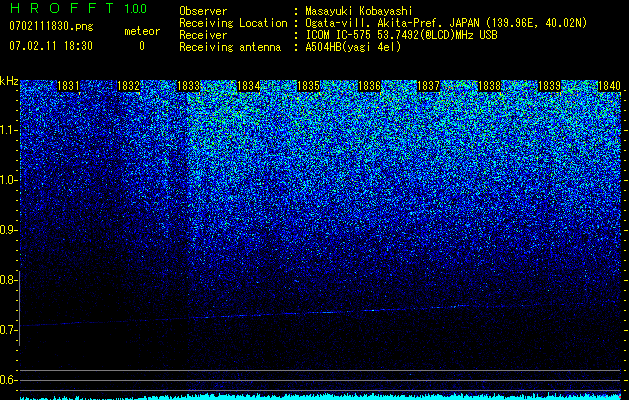
Task: Click the date stamp 07.02.11 18:30
Action: [x=51, y=46]
